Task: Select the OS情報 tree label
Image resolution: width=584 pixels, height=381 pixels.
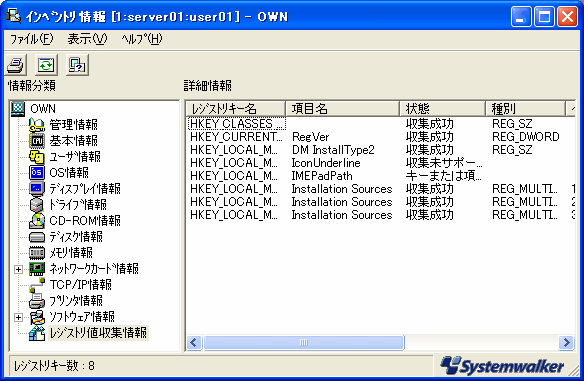Action: (x=69, y=172)
